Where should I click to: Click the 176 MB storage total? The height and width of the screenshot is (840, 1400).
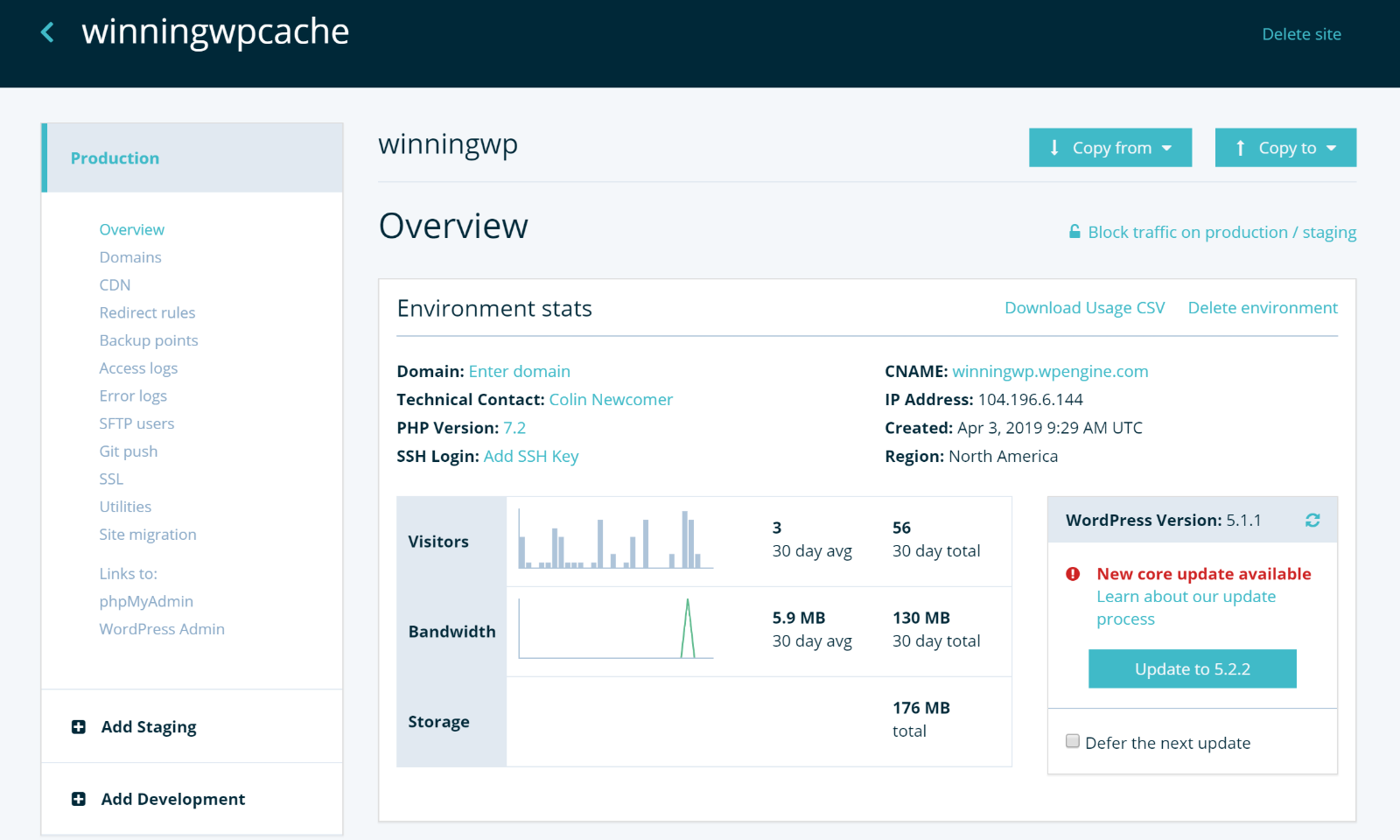pos(921,708)
